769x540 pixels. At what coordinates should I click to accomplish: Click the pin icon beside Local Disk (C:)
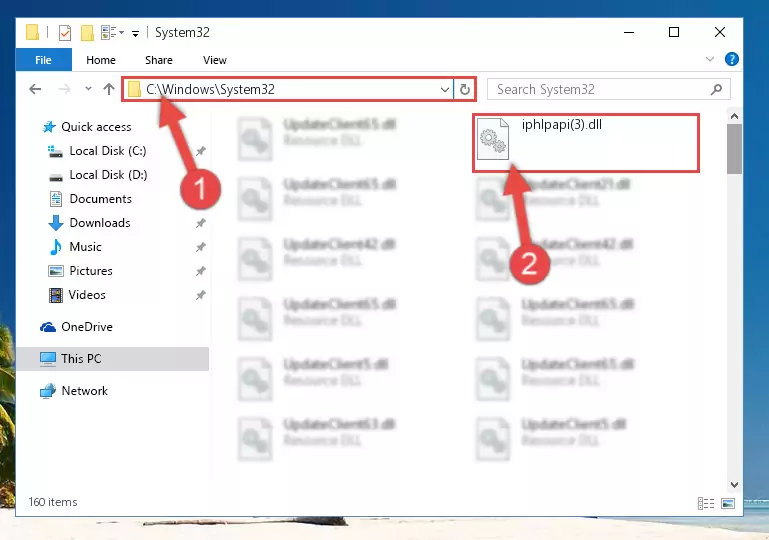tap(201, 152)
